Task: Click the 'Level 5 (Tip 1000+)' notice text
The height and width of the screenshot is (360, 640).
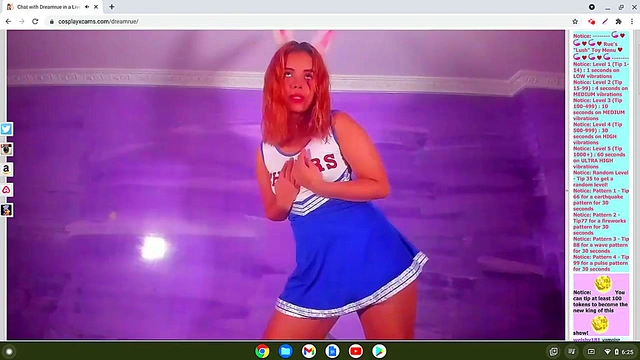Action: 599,158
